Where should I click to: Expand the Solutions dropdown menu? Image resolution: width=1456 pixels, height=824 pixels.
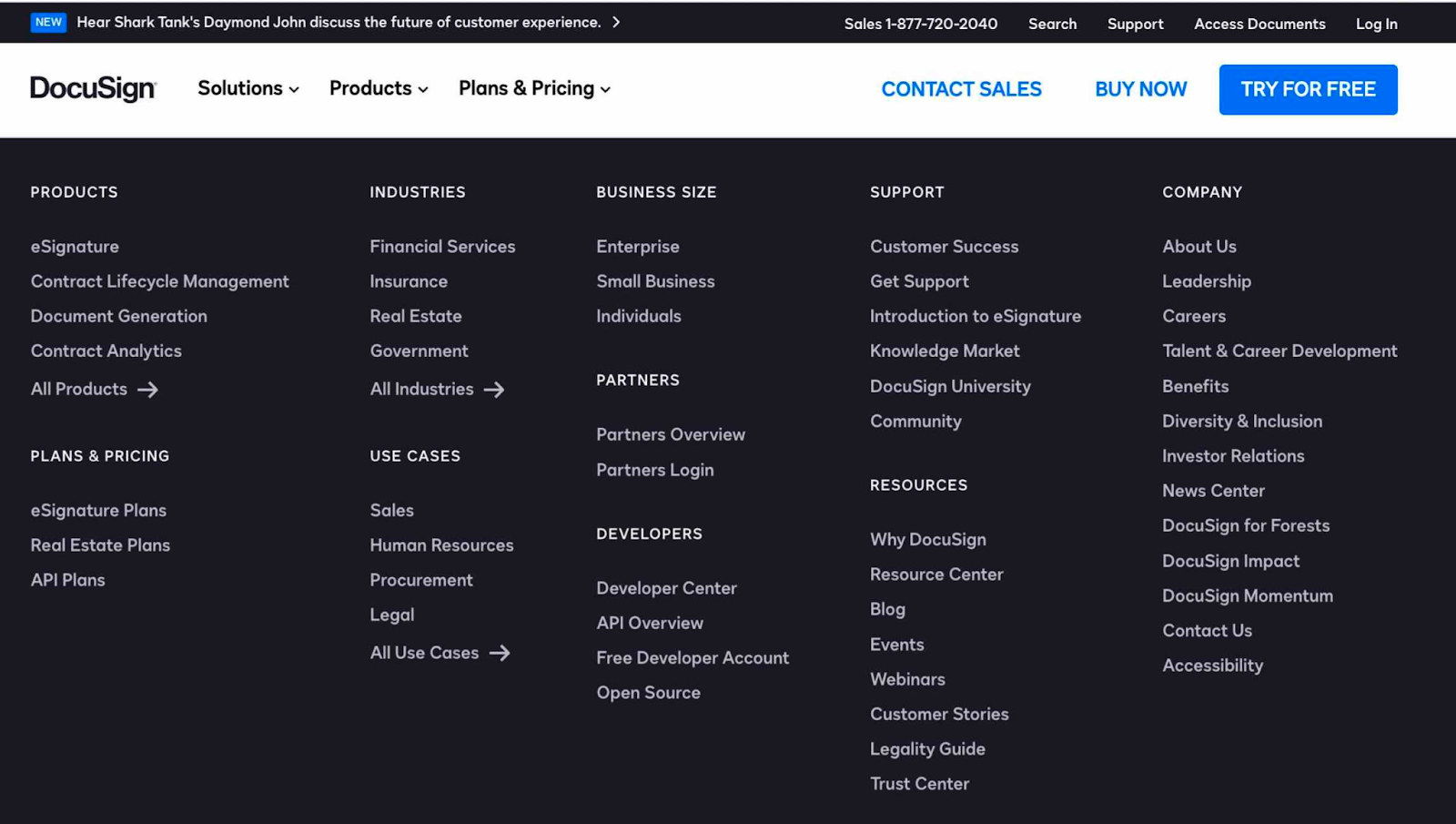[x=248, y=88]
